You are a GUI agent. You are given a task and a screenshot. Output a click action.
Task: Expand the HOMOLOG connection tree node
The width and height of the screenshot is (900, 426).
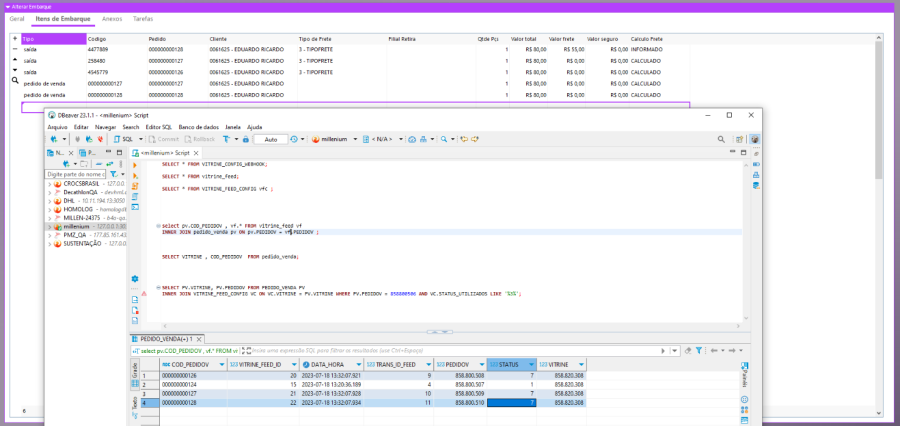tap(50, 208)
